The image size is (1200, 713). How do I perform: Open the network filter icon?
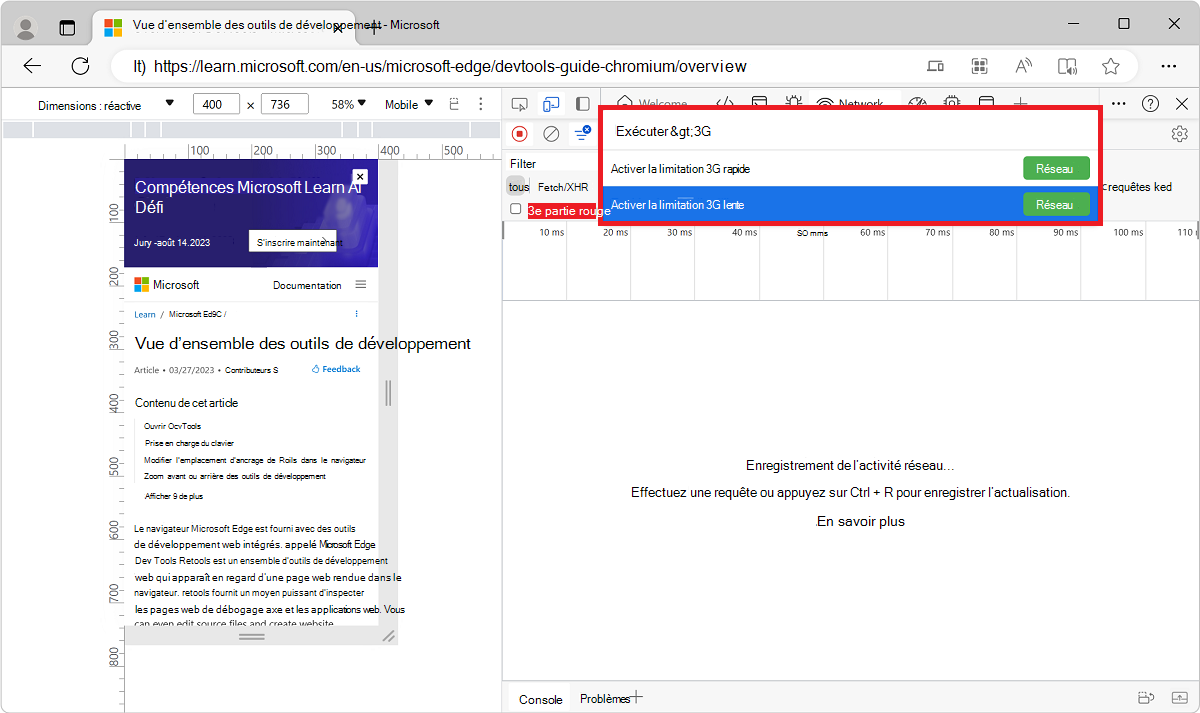[x=583, y=133]
